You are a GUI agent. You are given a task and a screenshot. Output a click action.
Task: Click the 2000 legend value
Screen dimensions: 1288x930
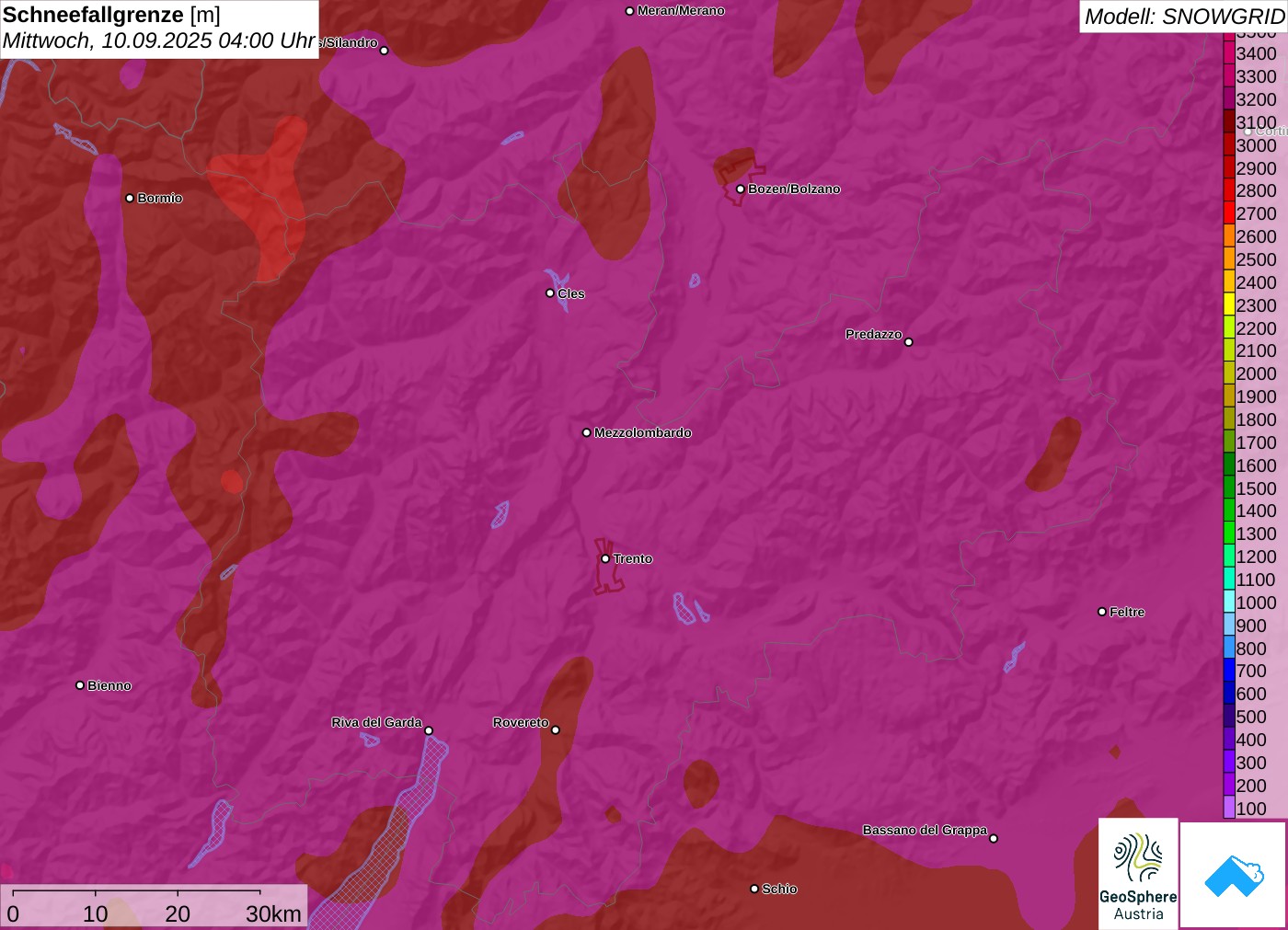click(1256, 373)
